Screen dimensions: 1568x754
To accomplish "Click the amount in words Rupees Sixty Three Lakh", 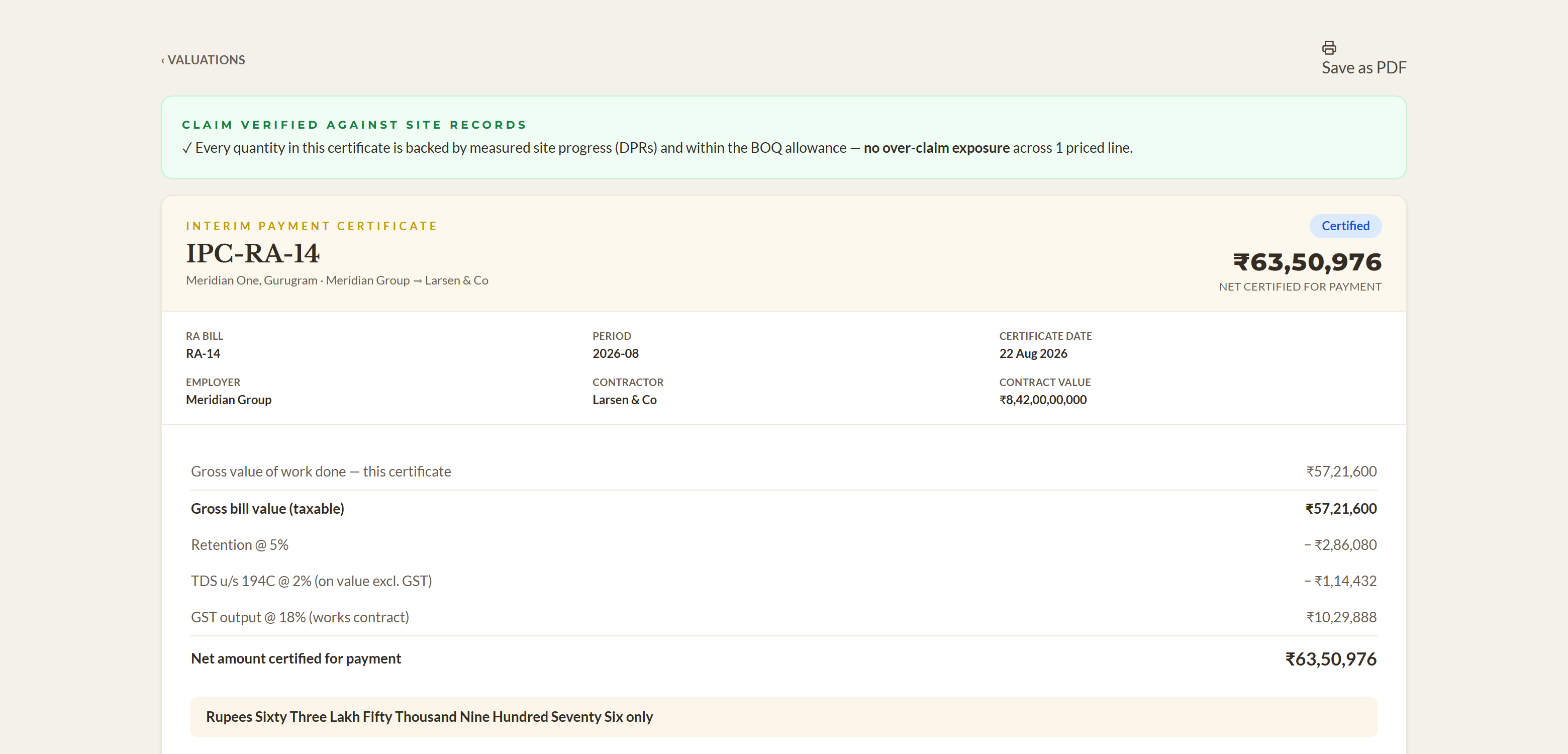I will 429,717.
